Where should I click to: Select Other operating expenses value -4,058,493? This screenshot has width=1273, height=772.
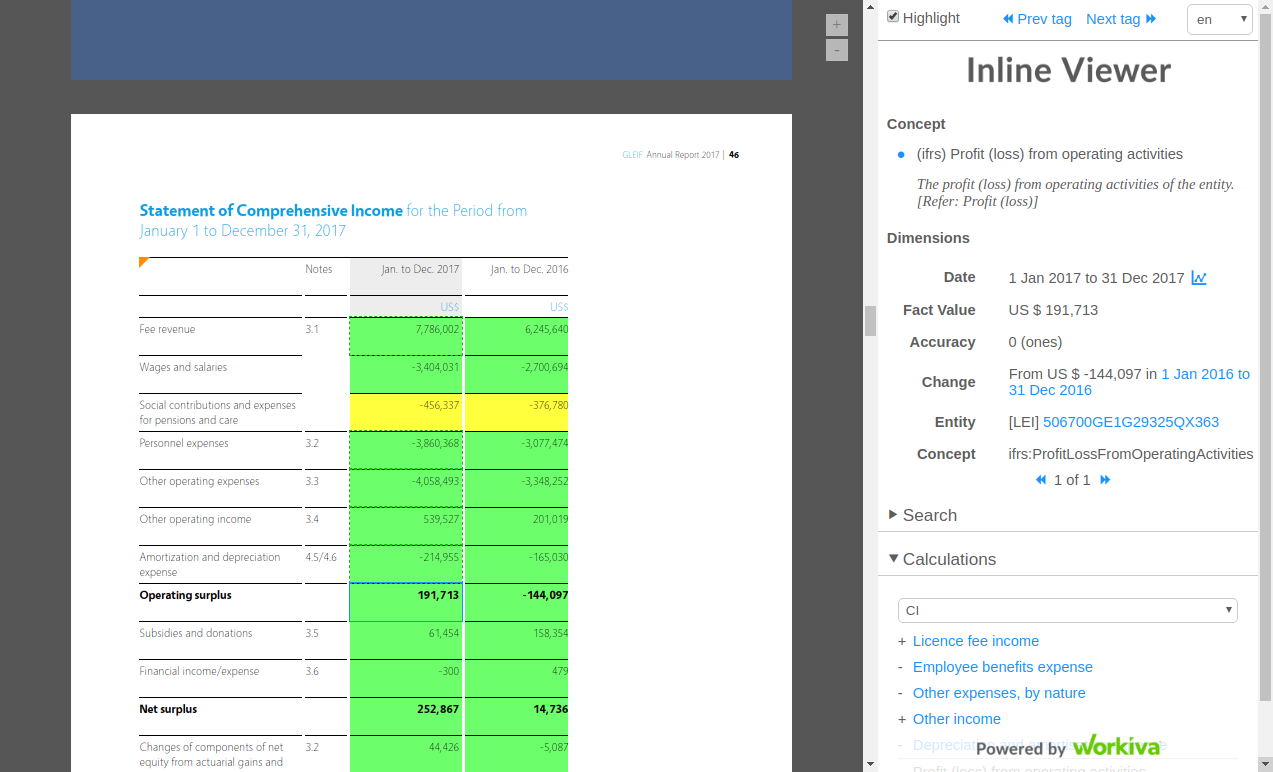point(406,489)
